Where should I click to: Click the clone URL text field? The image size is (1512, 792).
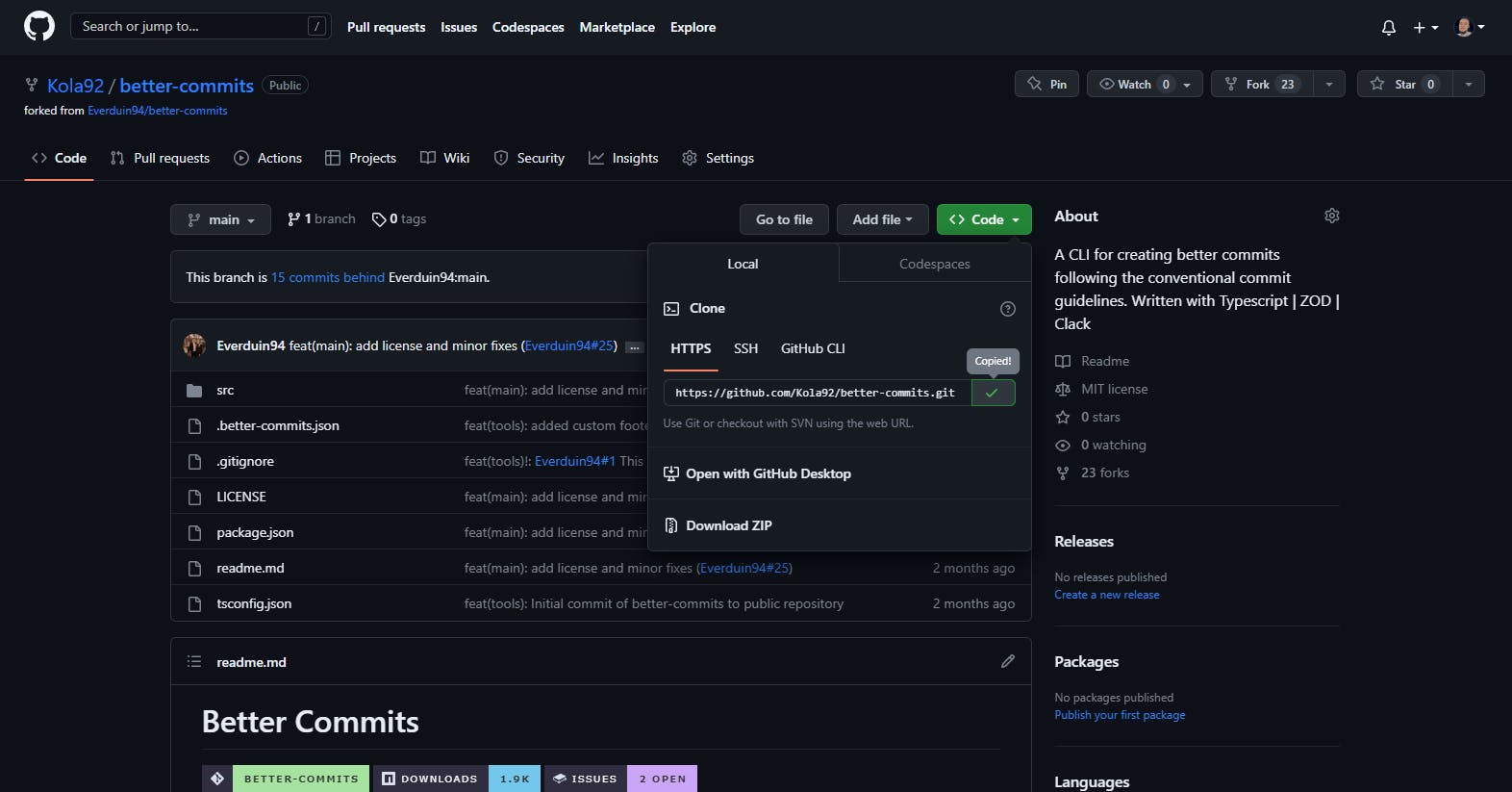pos(817,393)
